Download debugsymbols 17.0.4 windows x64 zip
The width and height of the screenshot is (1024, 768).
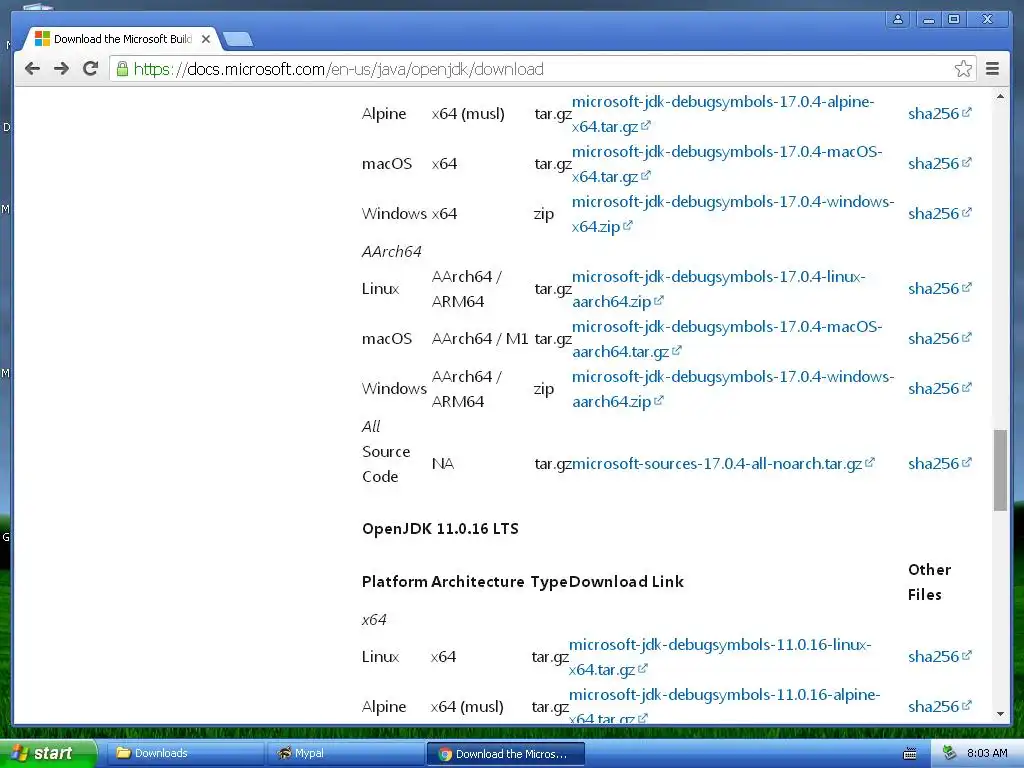733,214
